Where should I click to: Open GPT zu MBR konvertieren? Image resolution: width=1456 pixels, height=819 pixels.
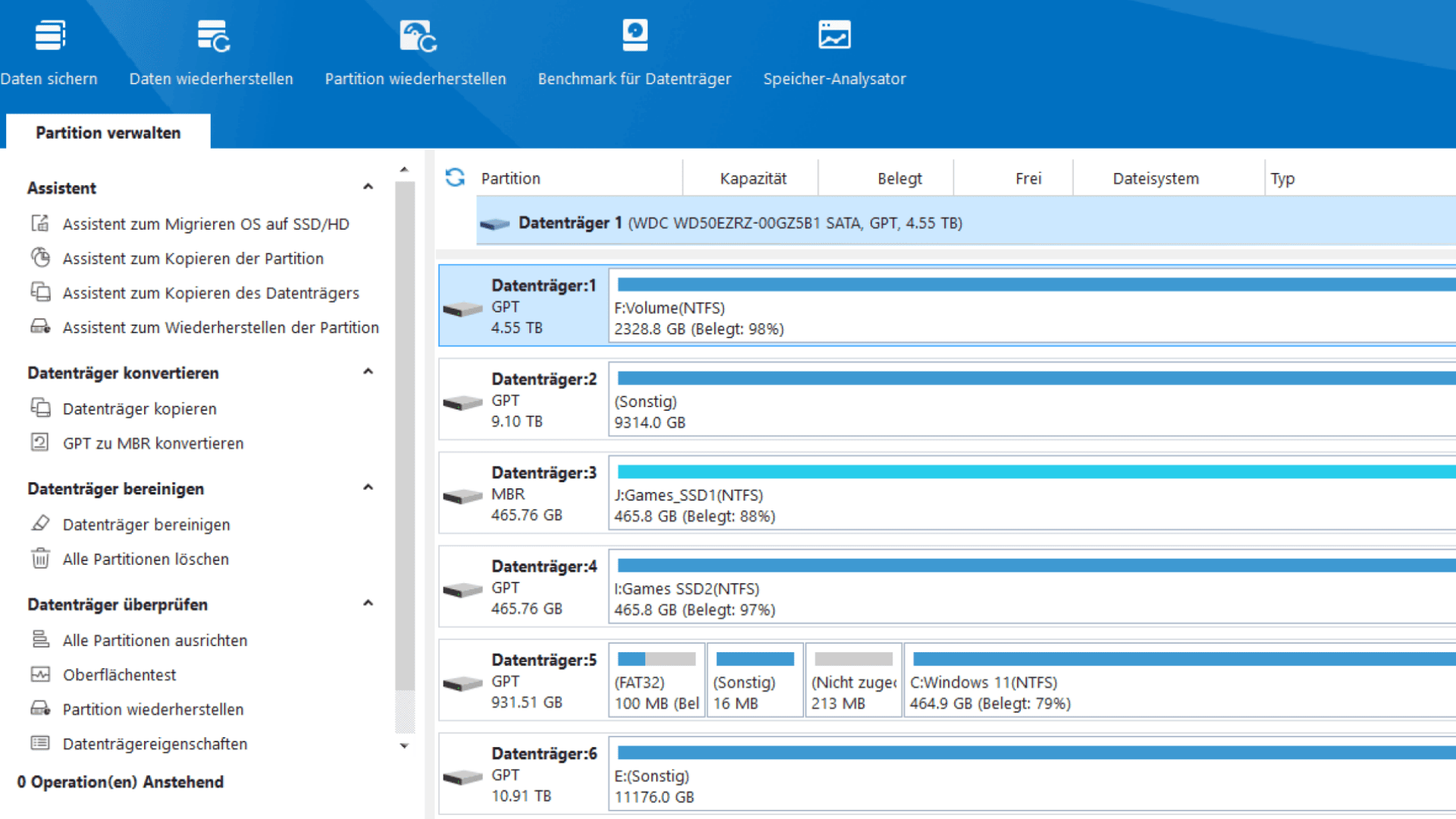click(152, 443)
